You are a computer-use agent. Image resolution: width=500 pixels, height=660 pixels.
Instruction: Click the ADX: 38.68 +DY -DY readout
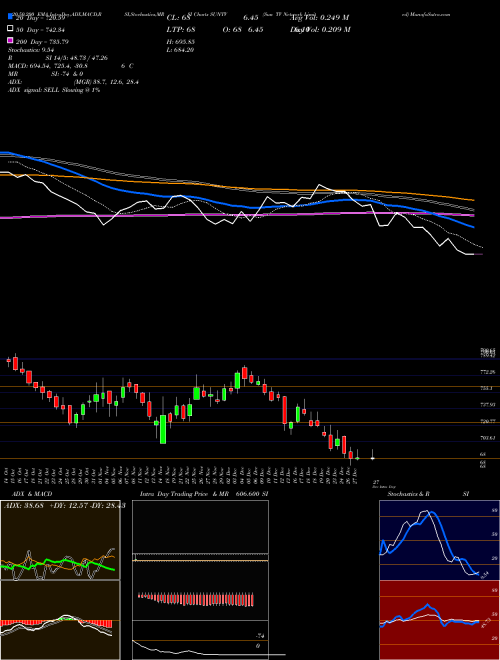[64, 505]
